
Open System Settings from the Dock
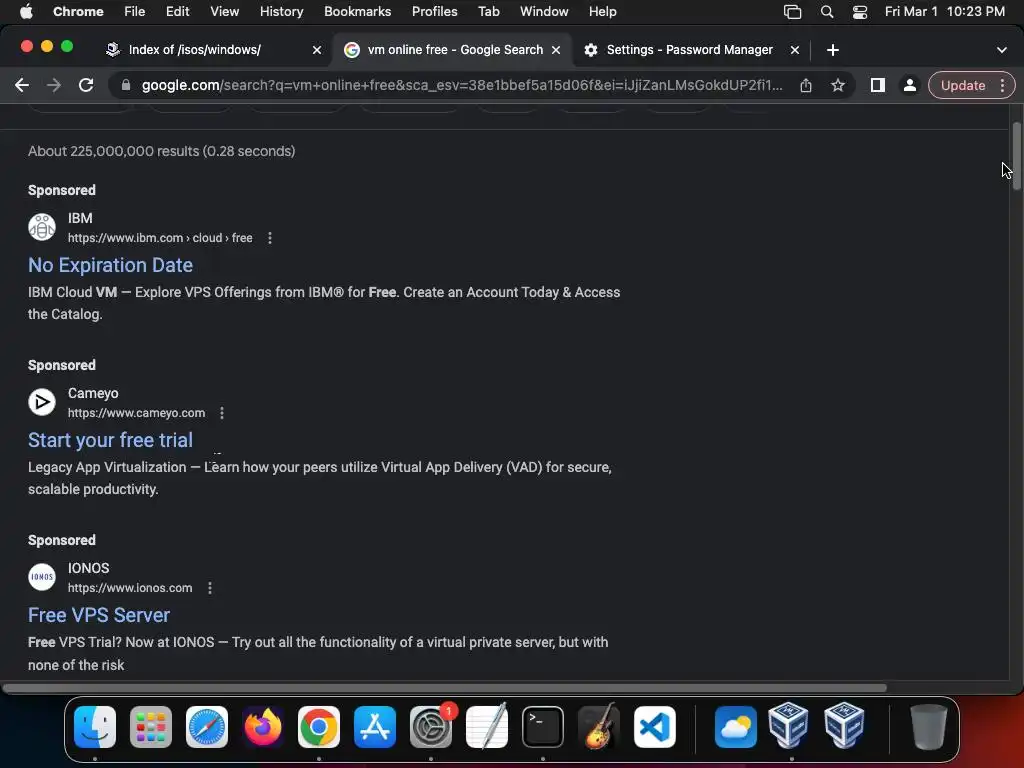point(431,727)
